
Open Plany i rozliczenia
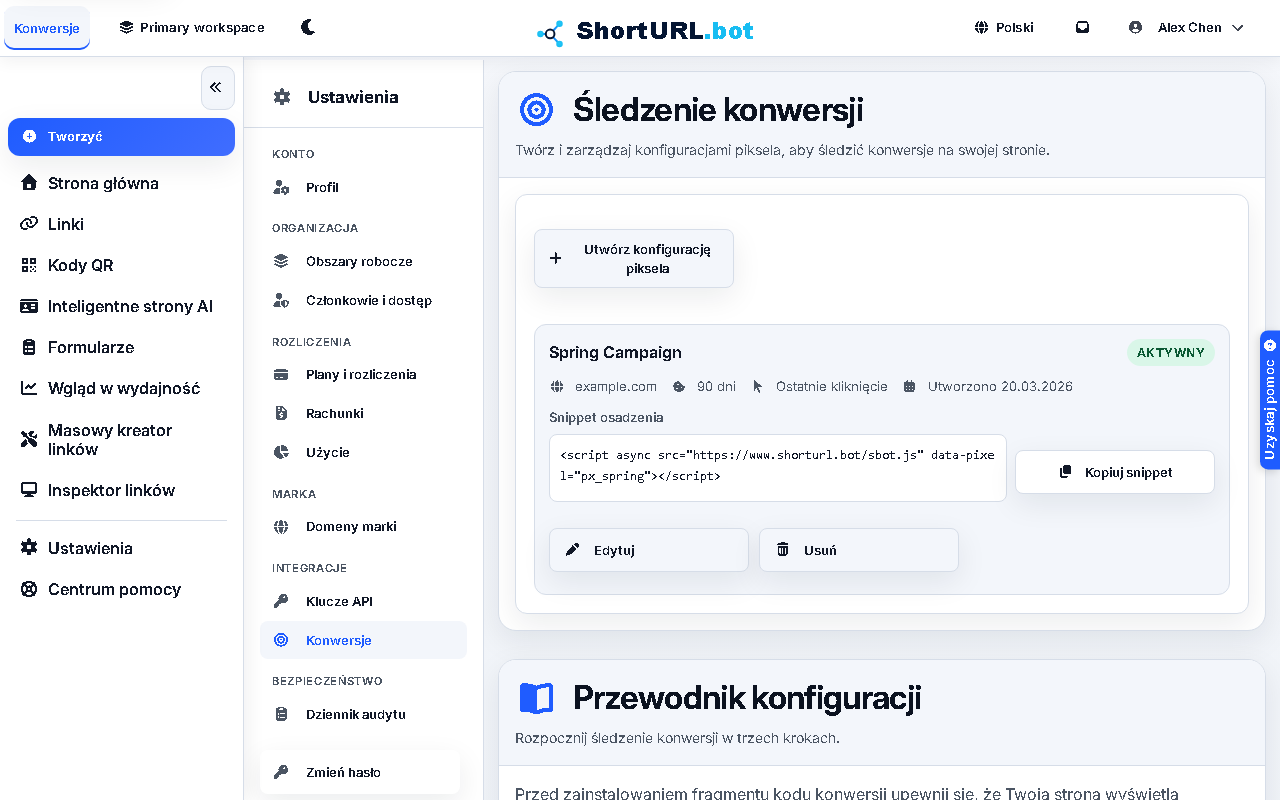[x=363, y=374]
